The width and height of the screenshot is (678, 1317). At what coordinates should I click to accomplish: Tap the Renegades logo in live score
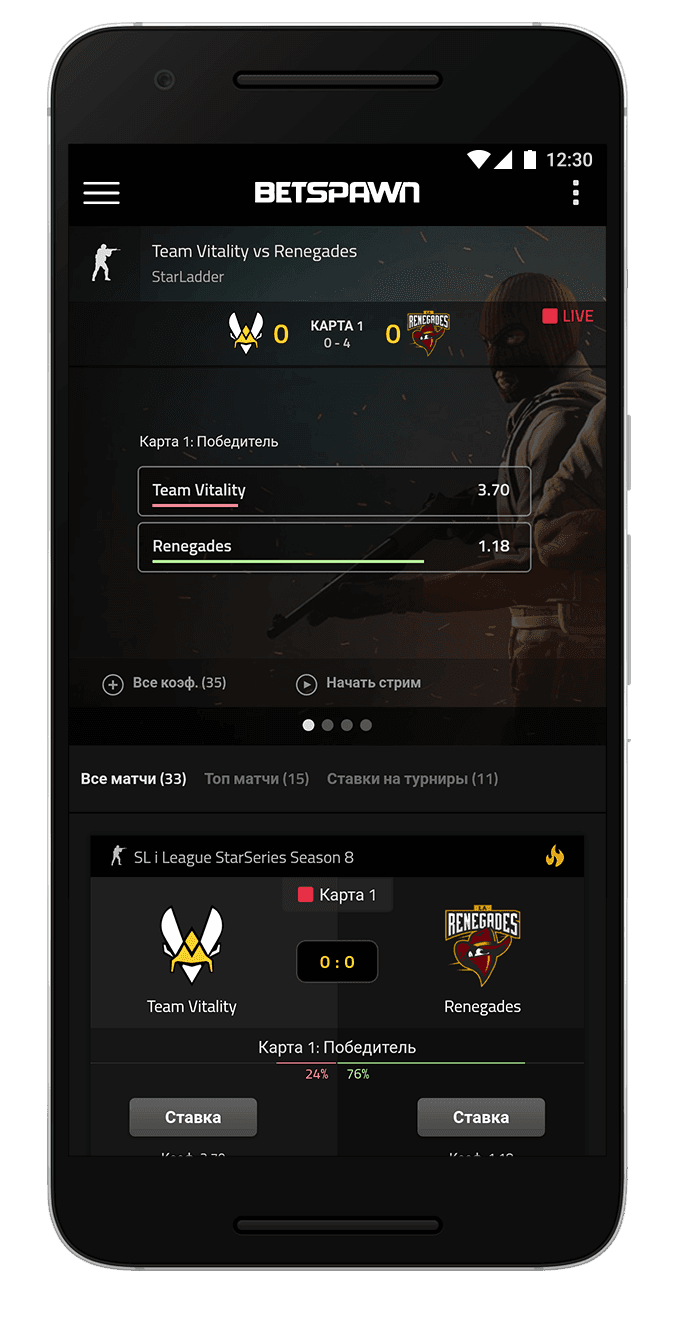tap(428, 333)
